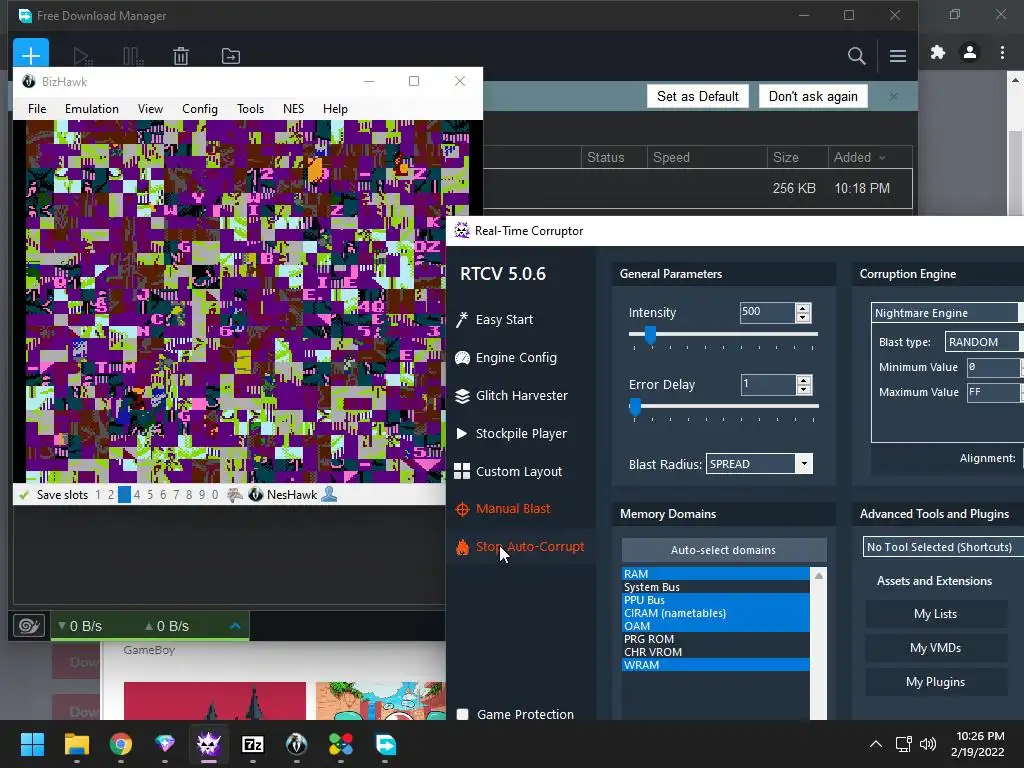The image size is (1024, 768).
Task: Decrease Error Delay with the down stepper arrow
Action: click(804, 390)
